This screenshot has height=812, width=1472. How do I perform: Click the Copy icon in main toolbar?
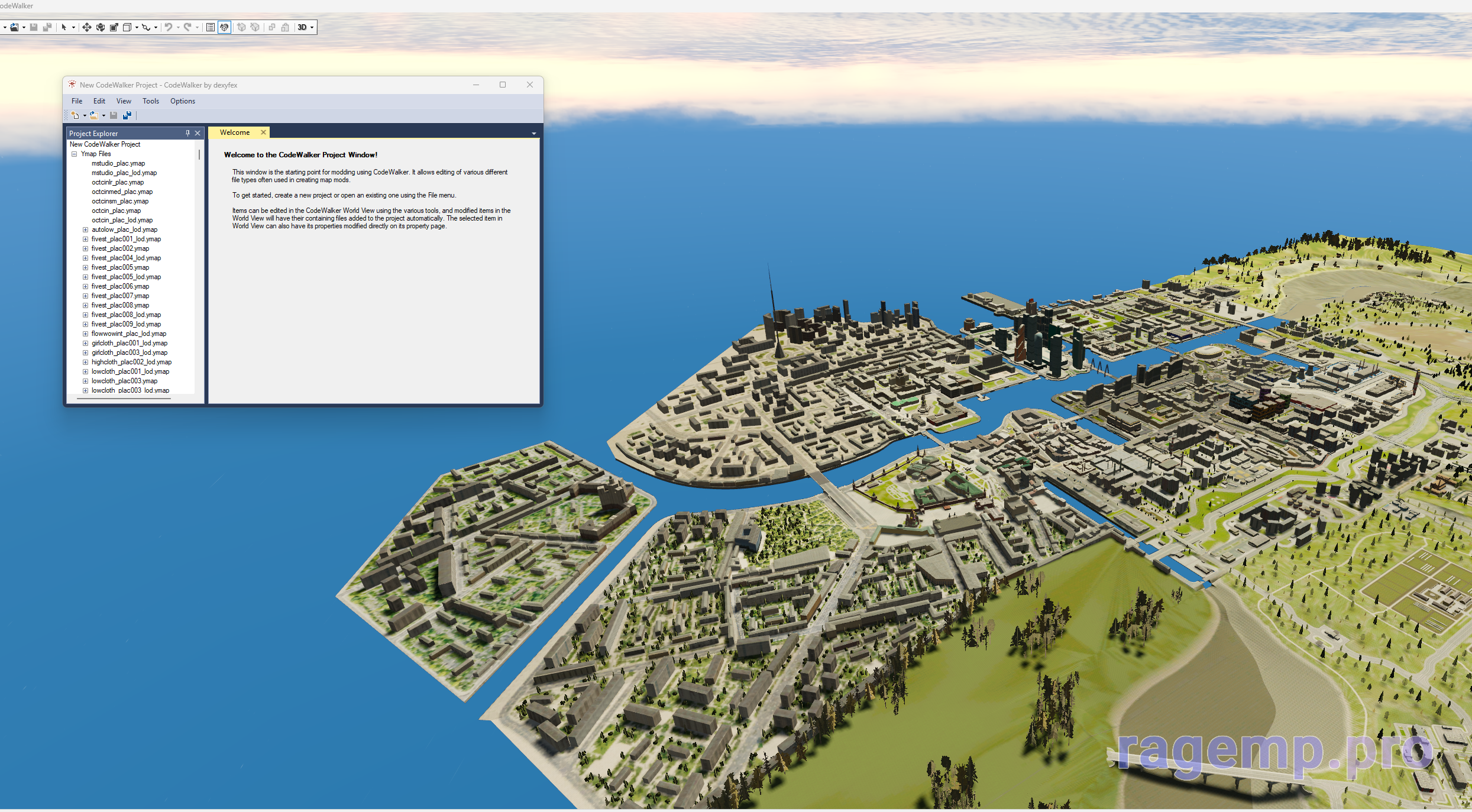tap(272, 27)
